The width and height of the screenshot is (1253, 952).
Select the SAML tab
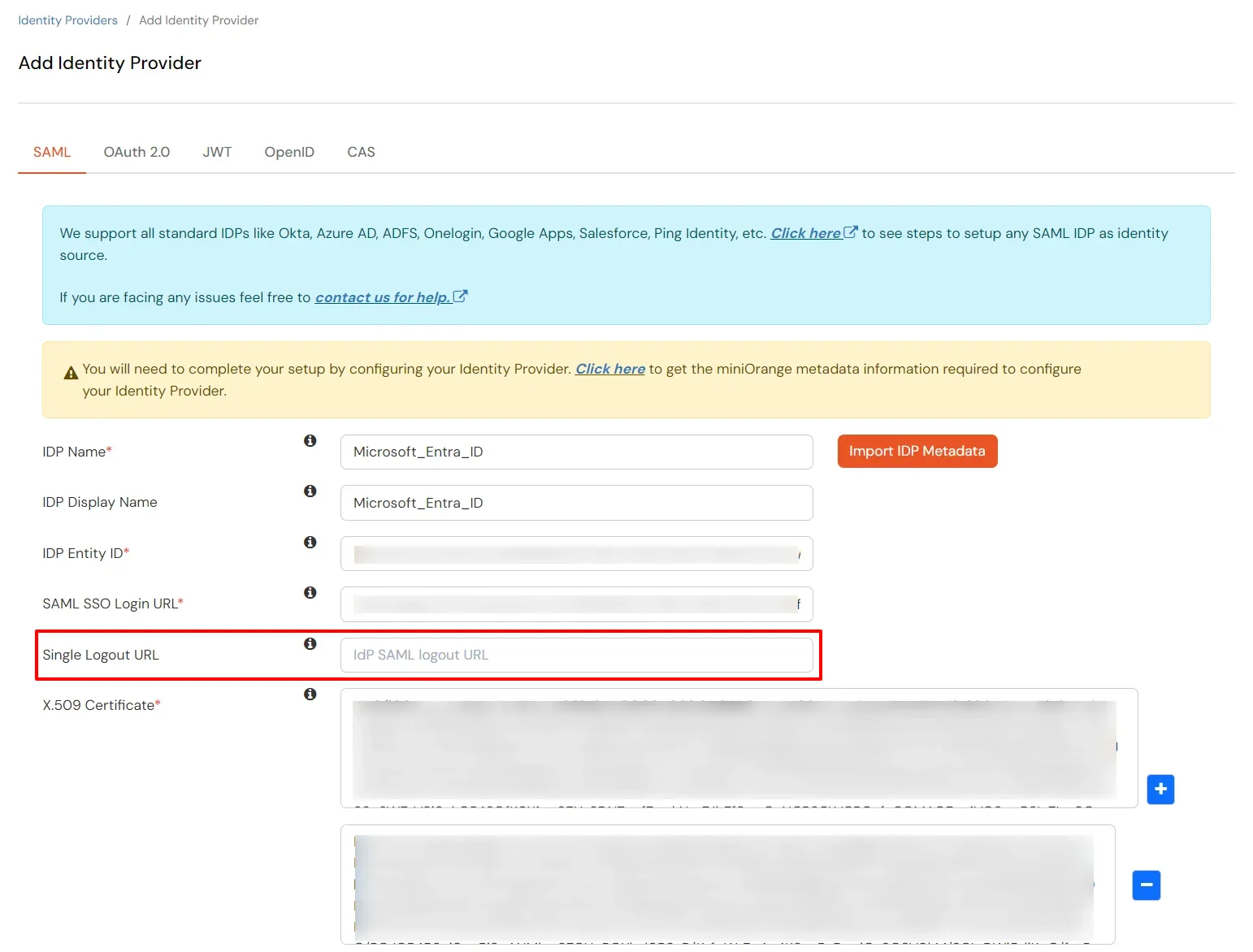tap(51, 152)
